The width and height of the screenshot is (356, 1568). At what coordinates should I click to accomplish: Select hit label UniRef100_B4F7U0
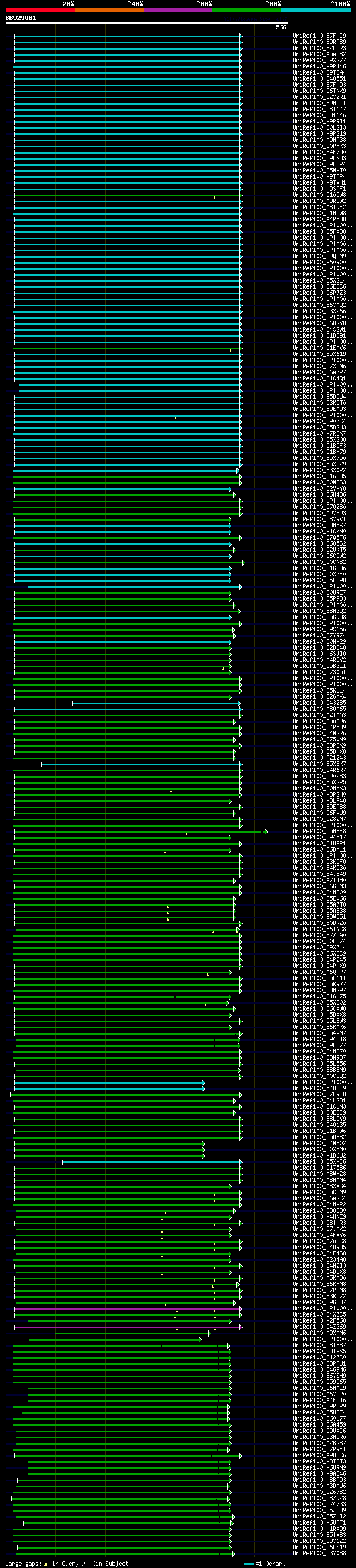319,152
